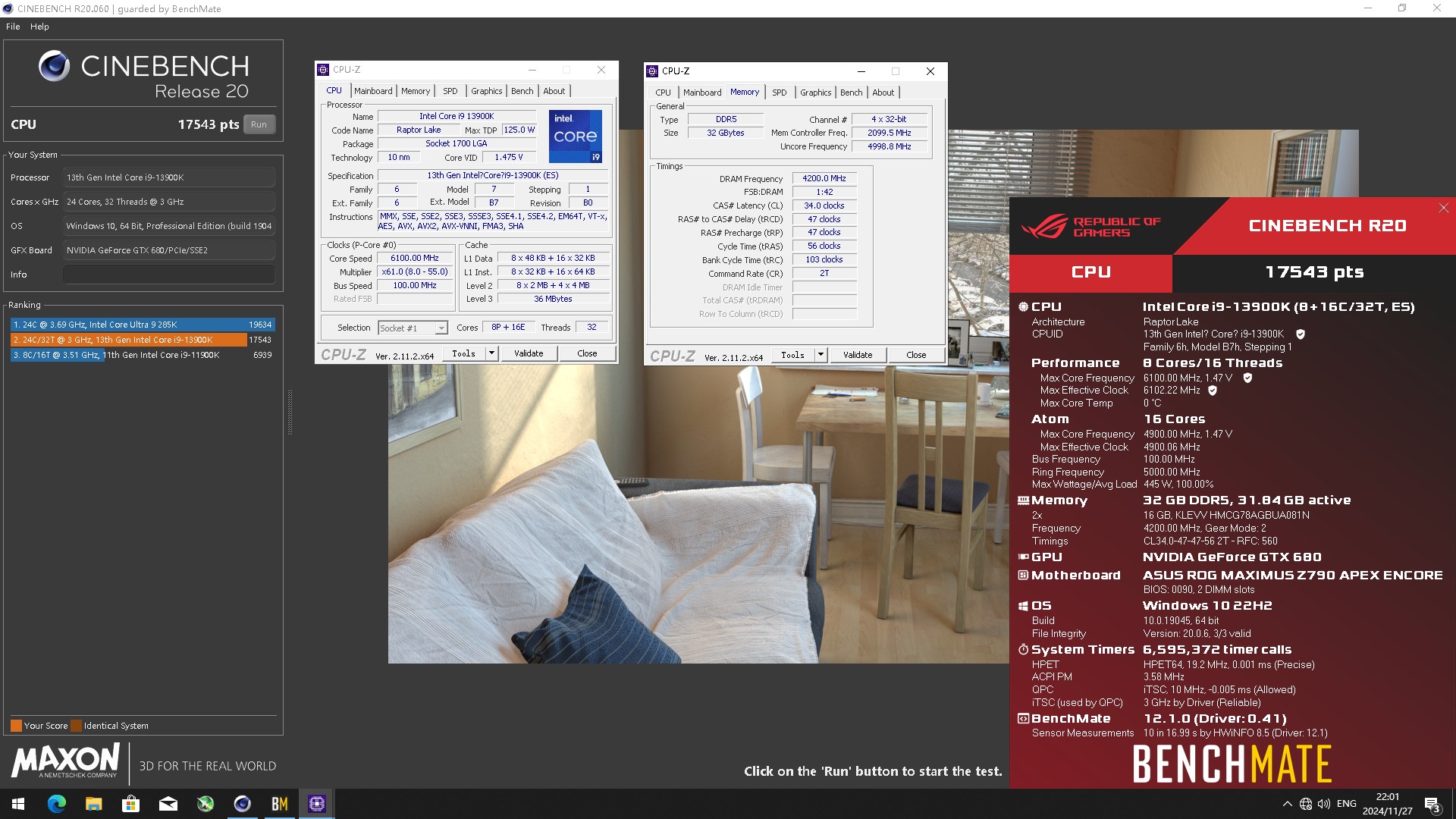Screen dimensions: 1456x819
Task: Open Microsoft Store from the taskbar
Action: 130,804
